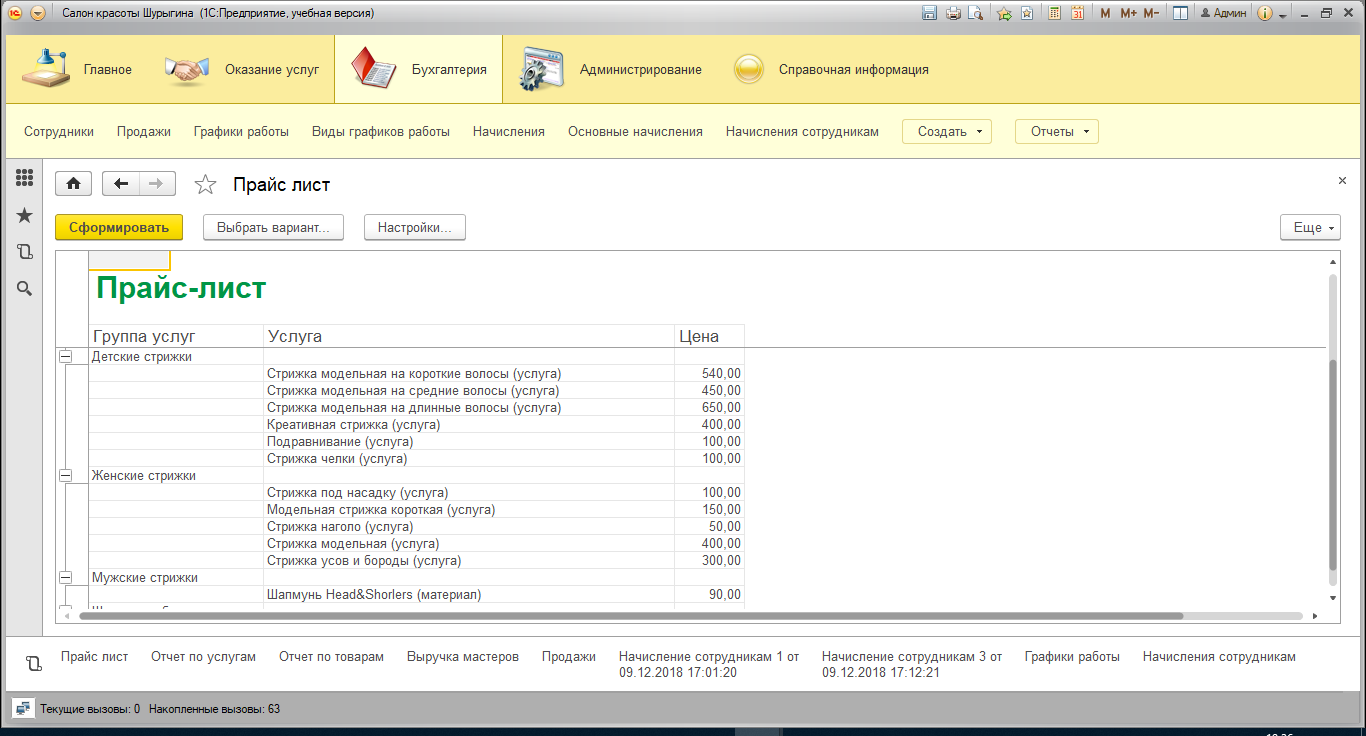Click Выбрать вариант... button
Screen dimensions: 1366x736
(x=273, y=228)
